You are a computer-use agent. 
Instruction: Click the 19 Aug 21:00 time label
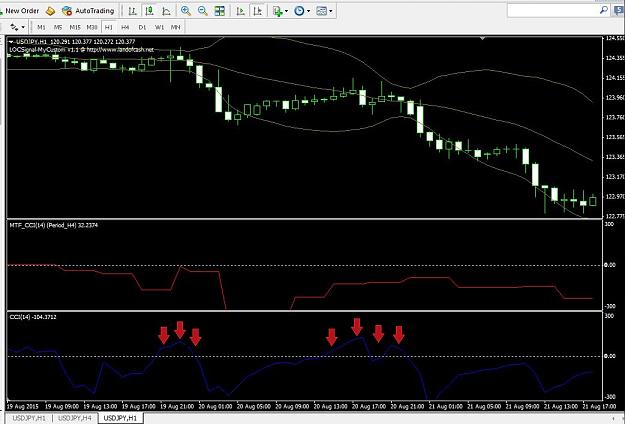pos(177,406)
